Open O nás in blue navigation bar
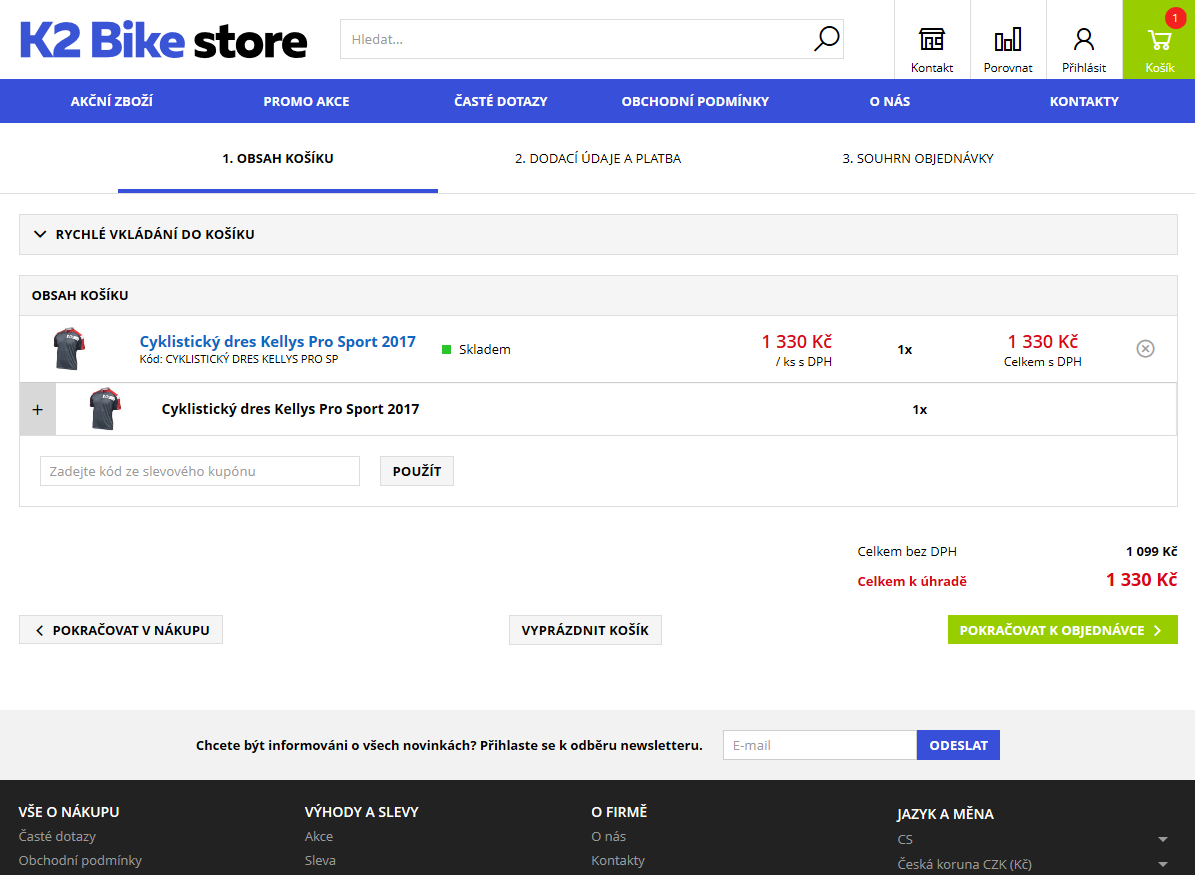This screenshot has height=875, width=1195. [889, 101]
